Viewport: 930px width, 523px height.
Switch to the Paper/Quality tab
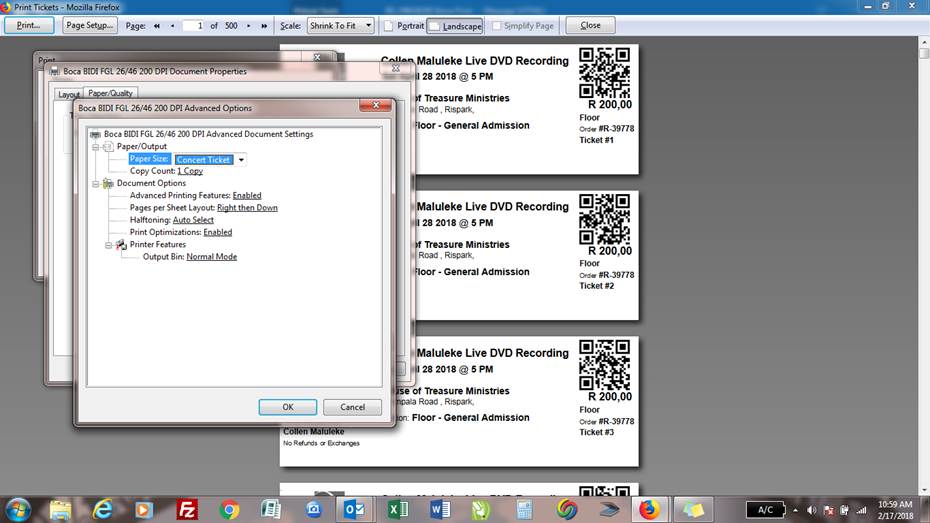(x=110, y=93)
